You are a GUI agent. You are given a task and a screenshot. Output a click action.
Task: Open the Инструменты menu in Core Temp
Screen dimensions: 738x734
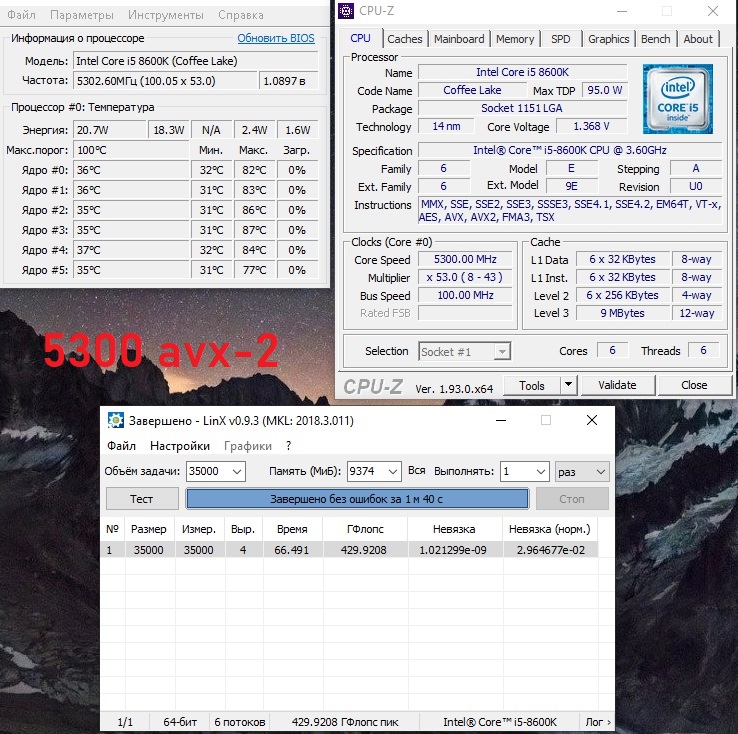pos(166,15)
